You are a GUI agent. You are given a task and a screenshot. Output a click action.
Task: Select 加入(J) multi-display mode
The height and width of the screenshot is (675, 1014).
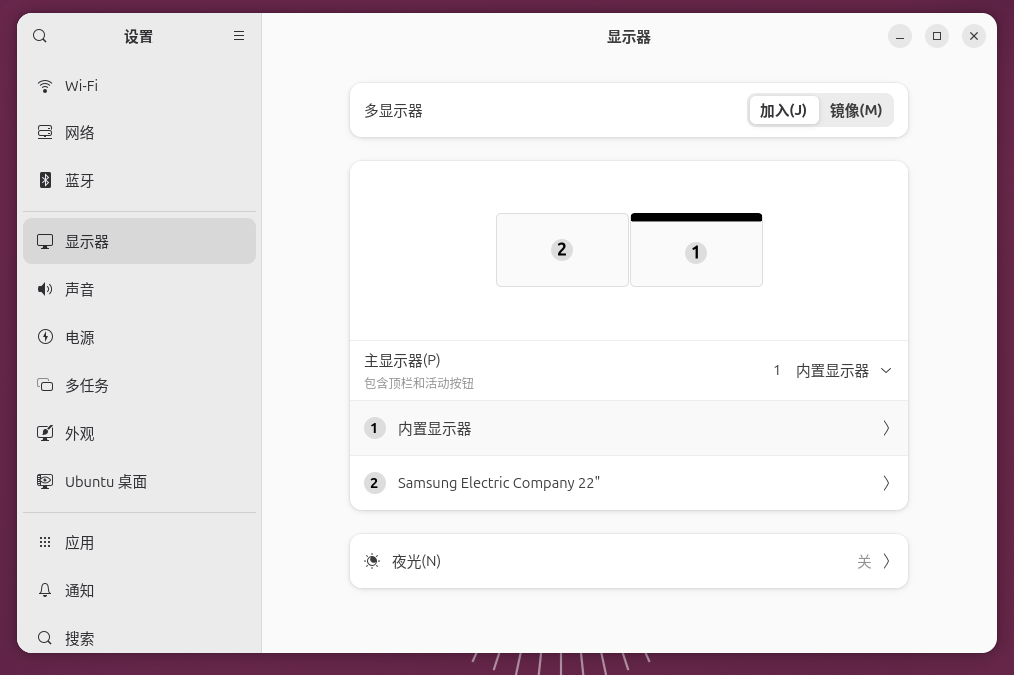click(783, 111)
